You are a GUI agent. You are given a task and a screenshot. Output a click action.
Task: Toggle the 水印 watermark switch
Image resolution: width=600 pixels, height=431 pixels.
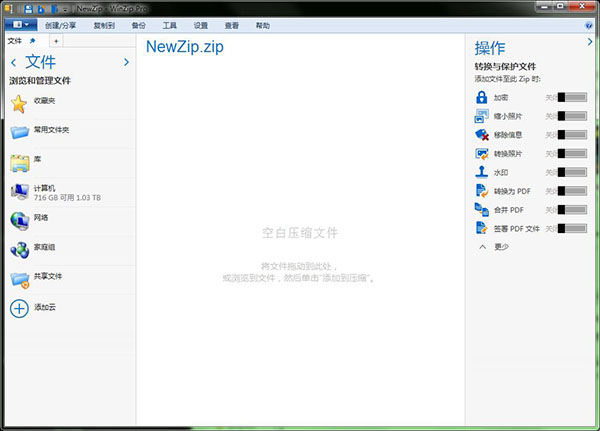(572, 172)
